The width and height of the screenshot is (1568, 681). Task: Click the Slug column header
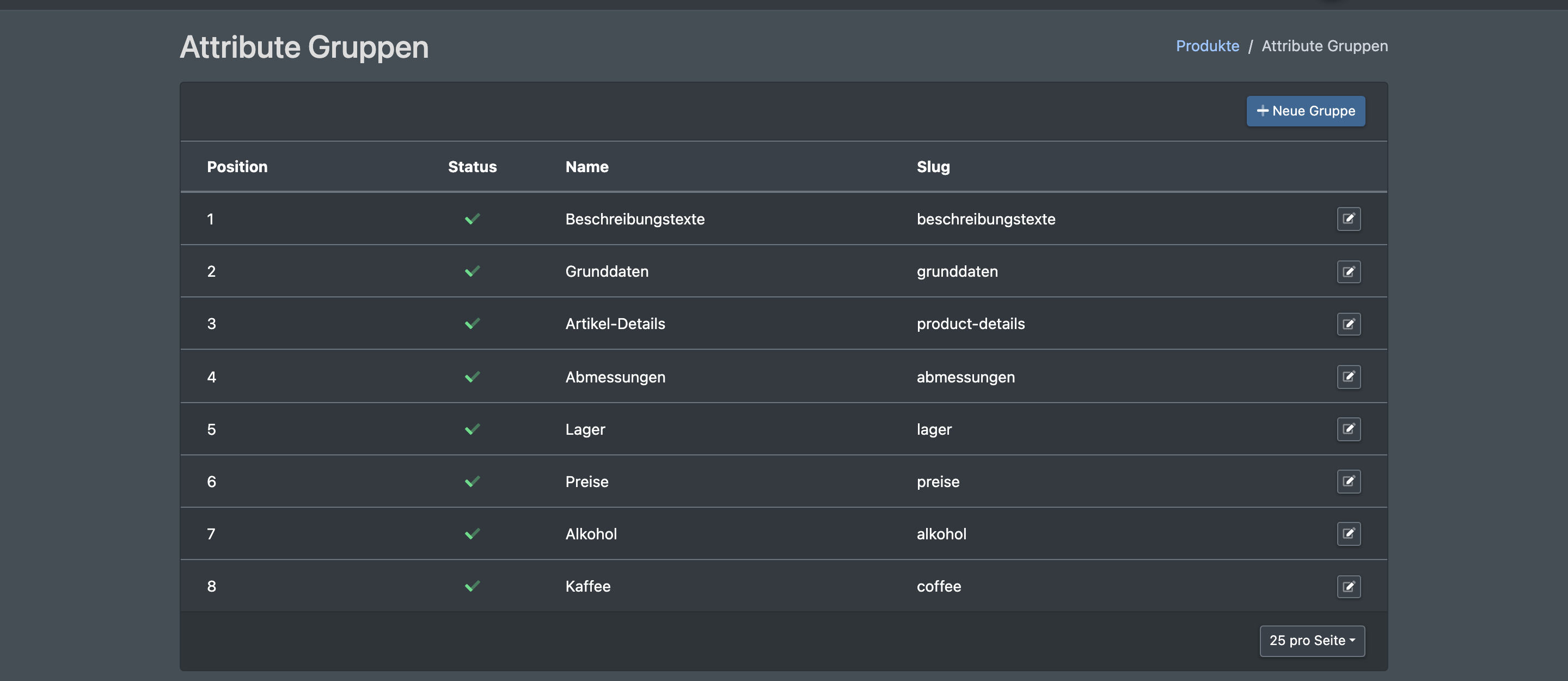tap(933, 166)
